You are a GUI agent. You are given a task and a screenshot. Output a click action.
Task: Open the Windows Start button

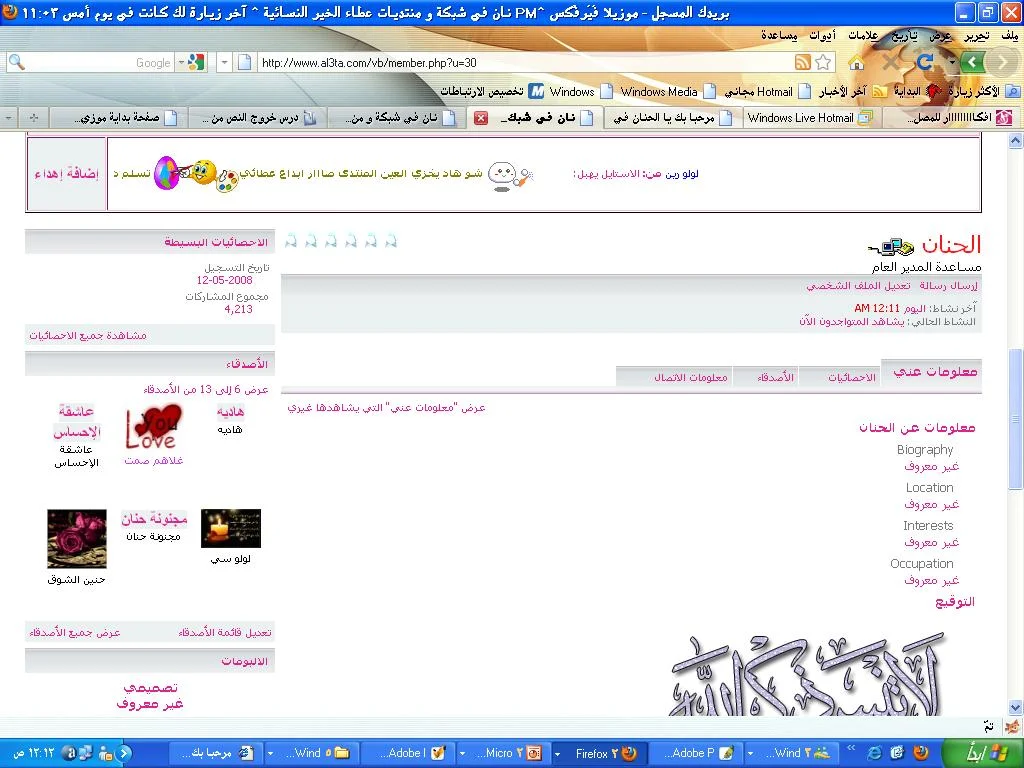pos(977,752)
